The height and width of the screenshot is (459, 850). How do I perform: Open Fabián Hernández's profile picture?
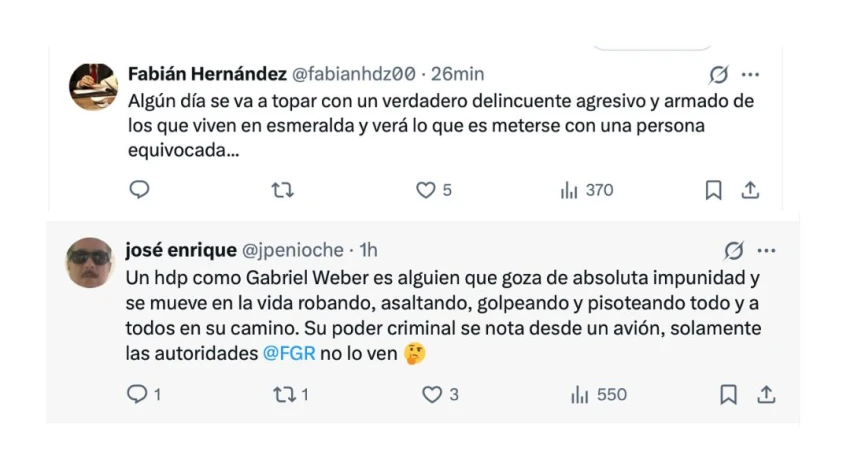pyautogui.click(x=93, y=86)
